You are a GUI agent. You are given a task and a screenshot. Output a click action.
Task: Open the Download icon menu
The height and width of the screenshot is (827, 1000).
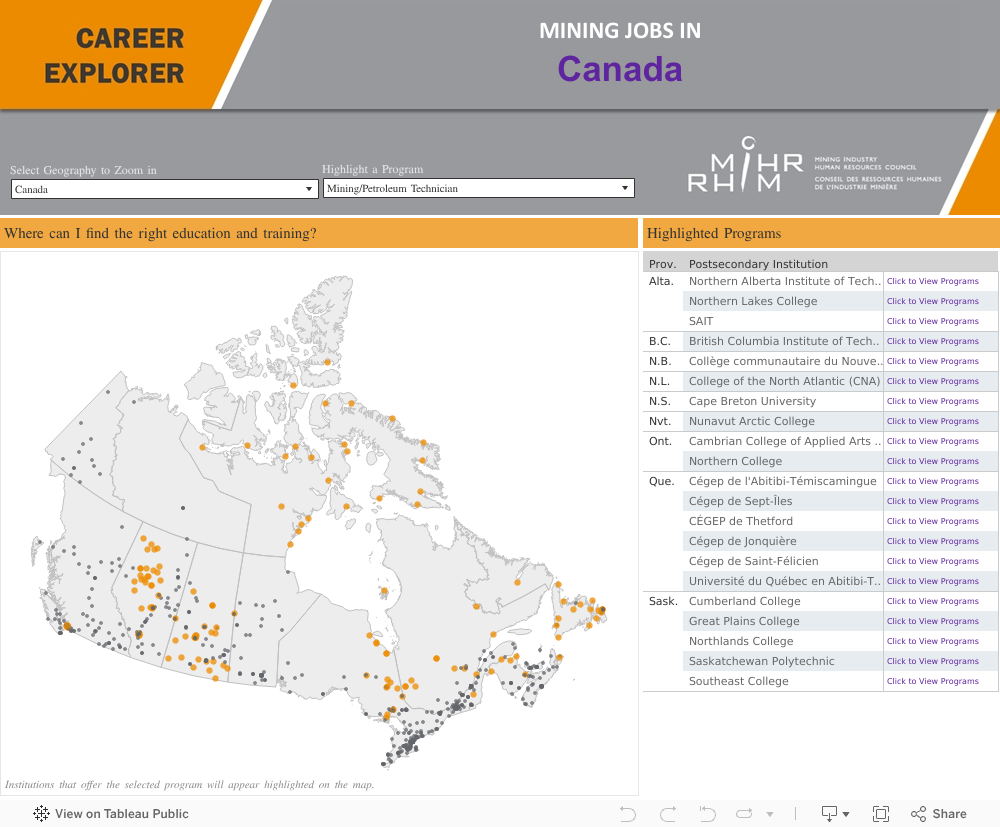tap(834, 814)
